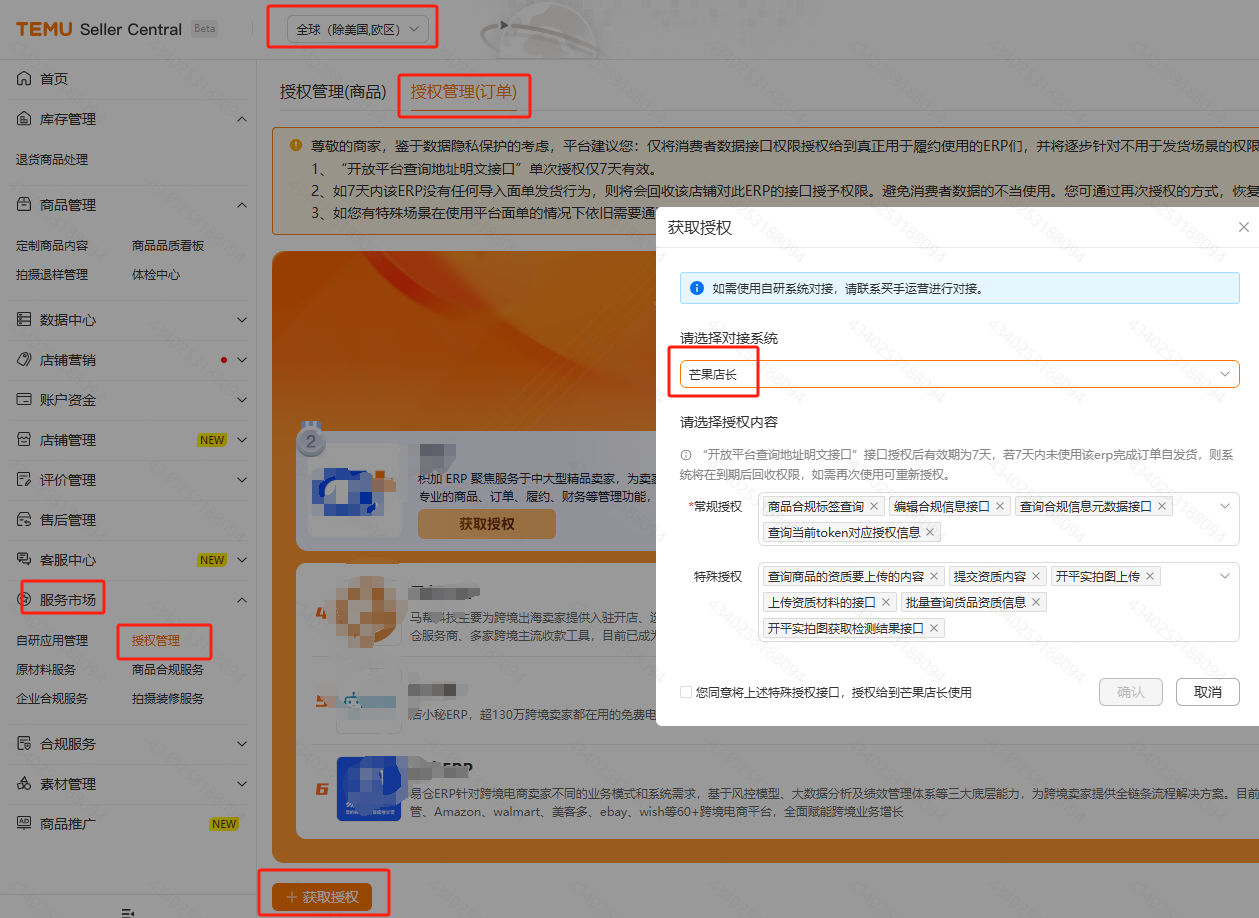This screenshot has width=1259, height=918.
Task: Expand the 特殊授权 multi-select dropdown arrow
Action: (x=1224, y=576)
